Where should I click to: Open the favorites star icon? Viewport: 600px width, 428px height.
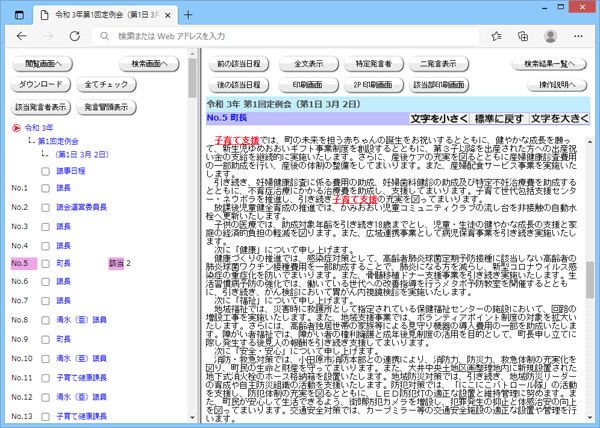coord(497,36)
